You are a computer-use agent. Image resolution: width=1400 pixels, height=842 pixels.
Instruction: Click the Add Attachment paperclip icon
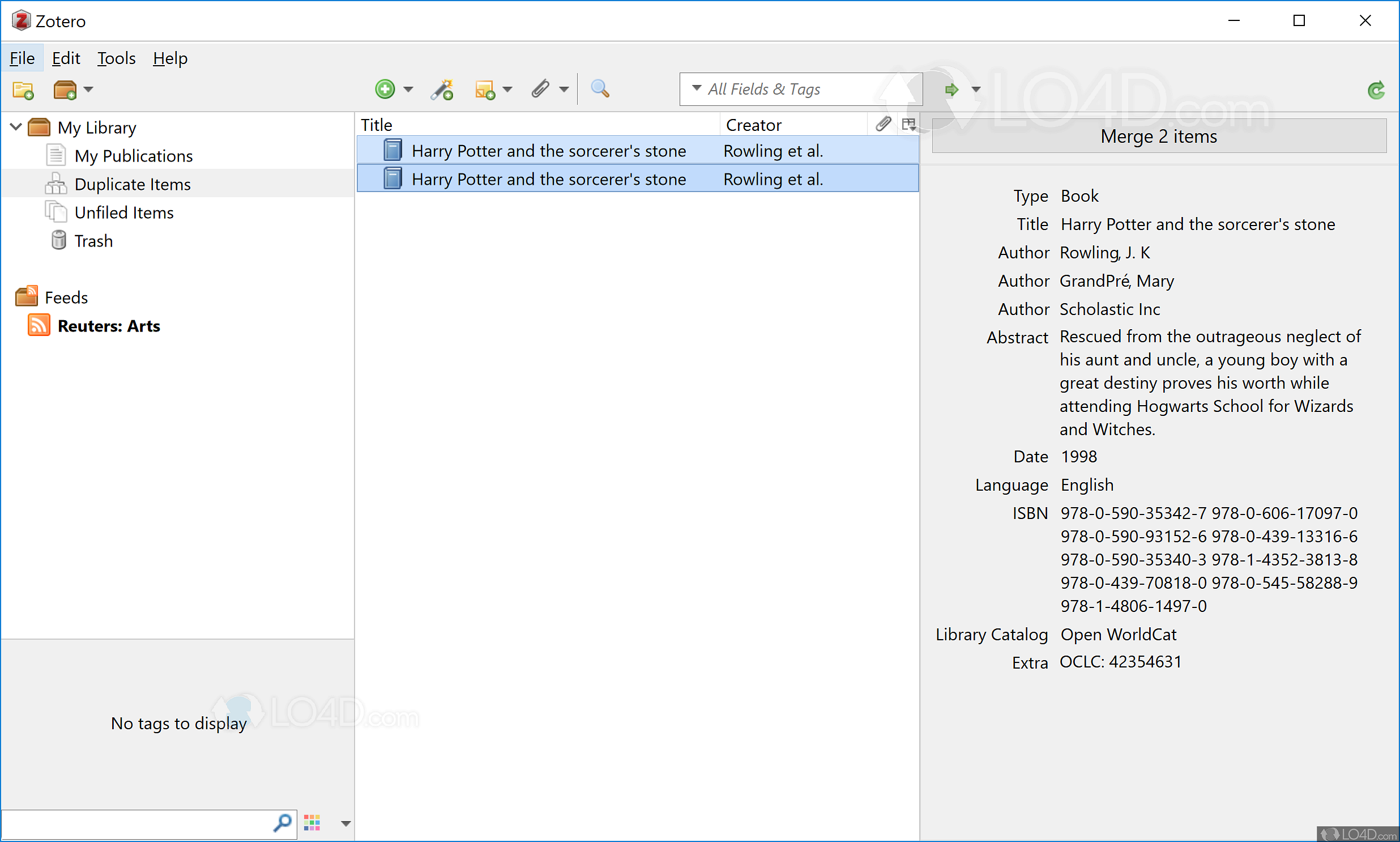coord(540,89)
